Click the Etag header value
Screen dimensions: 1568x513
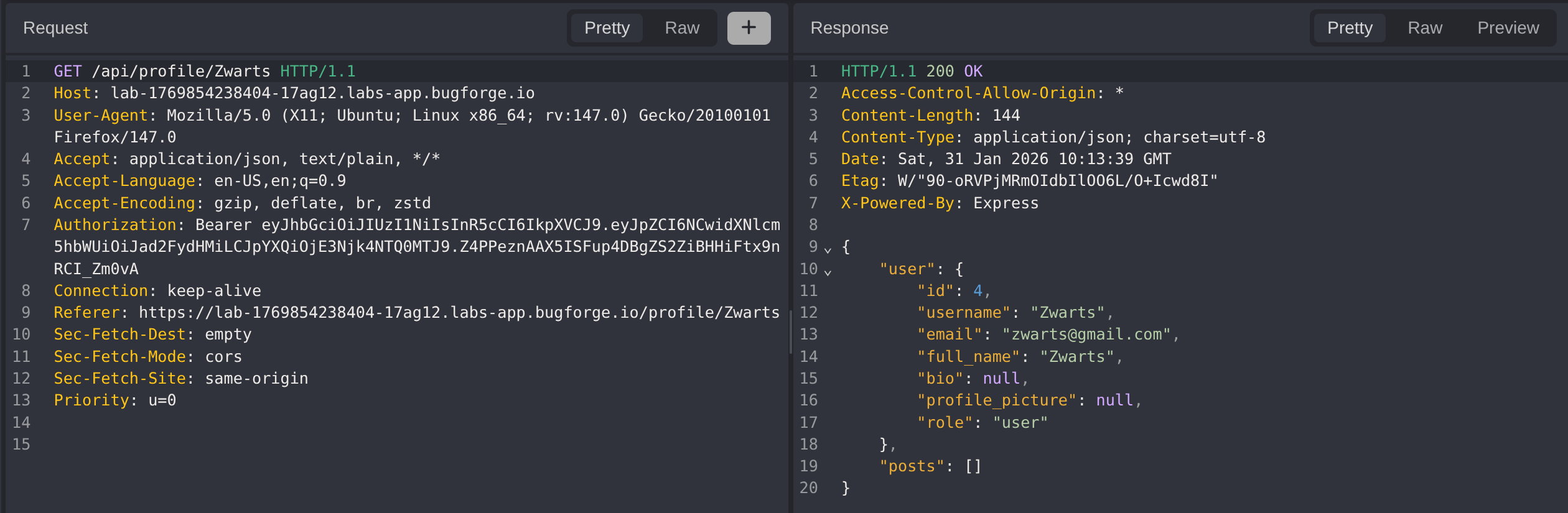point(1057,181)
